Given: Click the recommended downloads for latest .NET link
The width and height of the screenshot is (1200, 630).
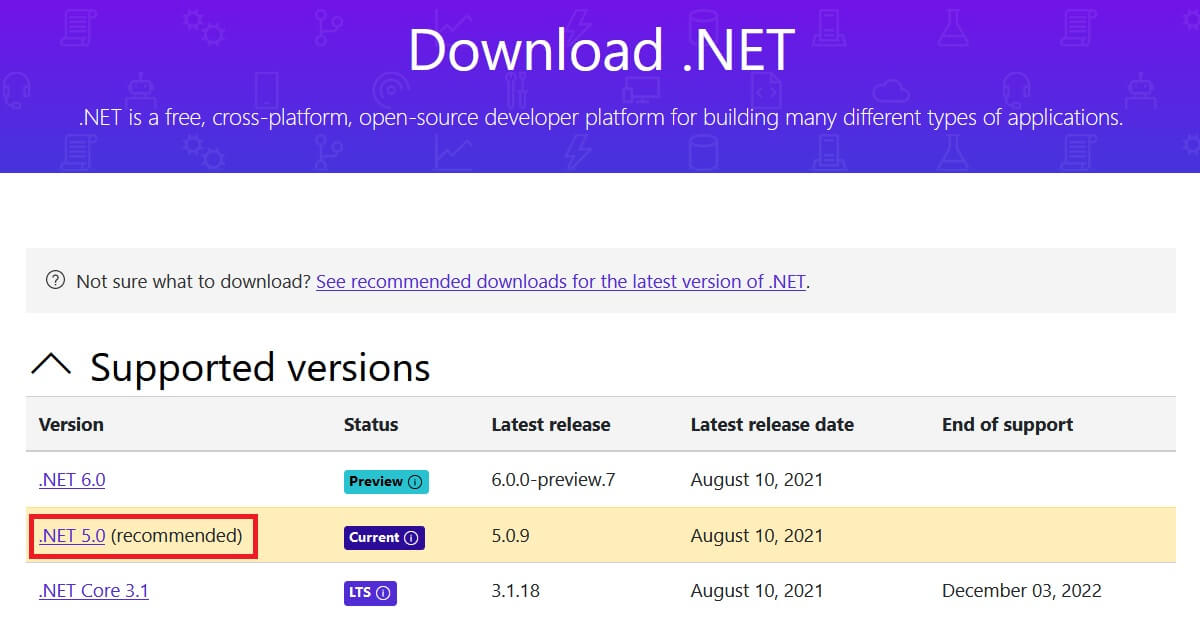Looking at the screenshot, I should (x=561, y=281).
